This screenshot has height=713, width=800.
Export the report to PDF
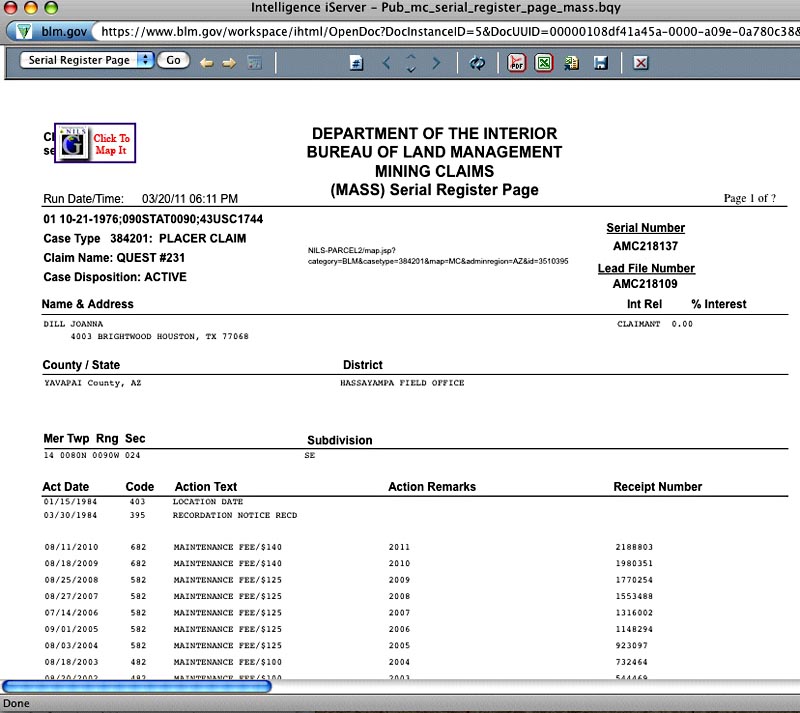517,63
